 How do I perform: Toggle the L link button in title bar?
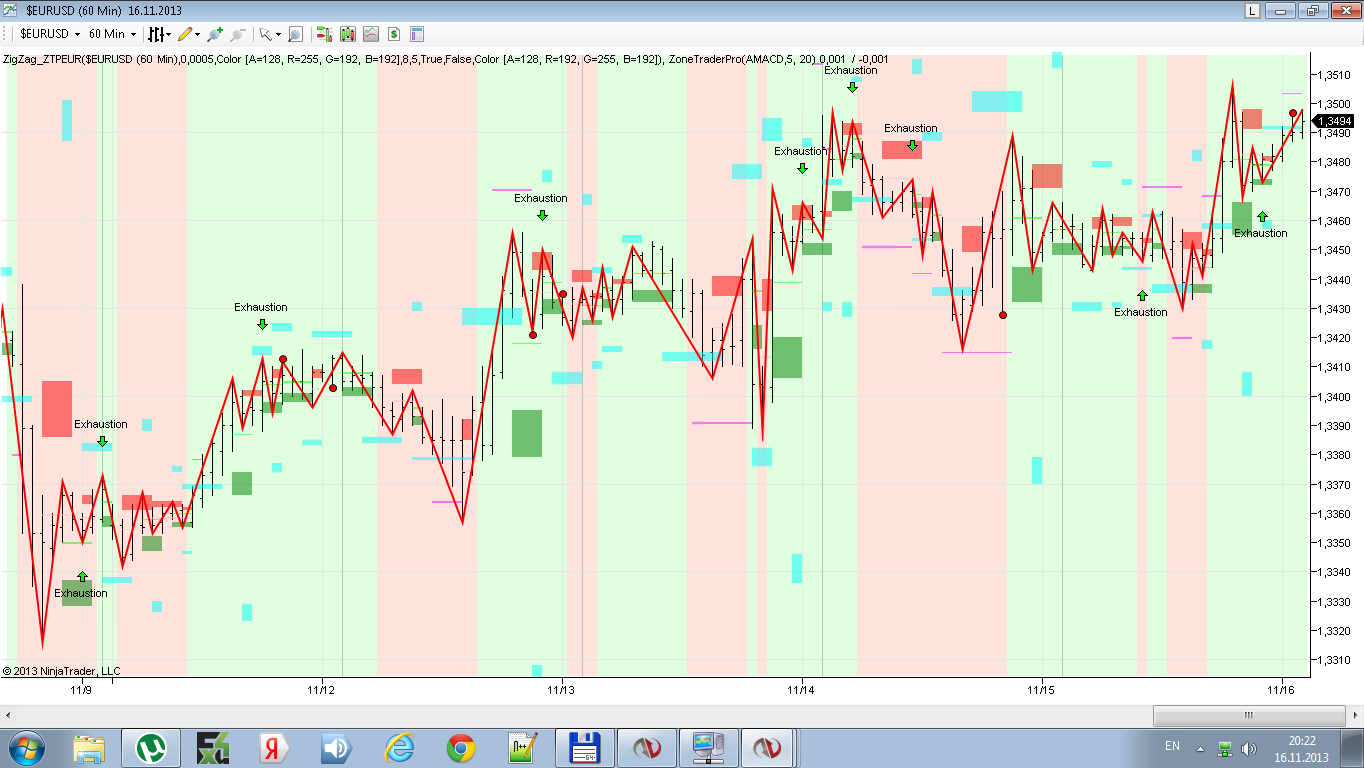click(1252, 10)
